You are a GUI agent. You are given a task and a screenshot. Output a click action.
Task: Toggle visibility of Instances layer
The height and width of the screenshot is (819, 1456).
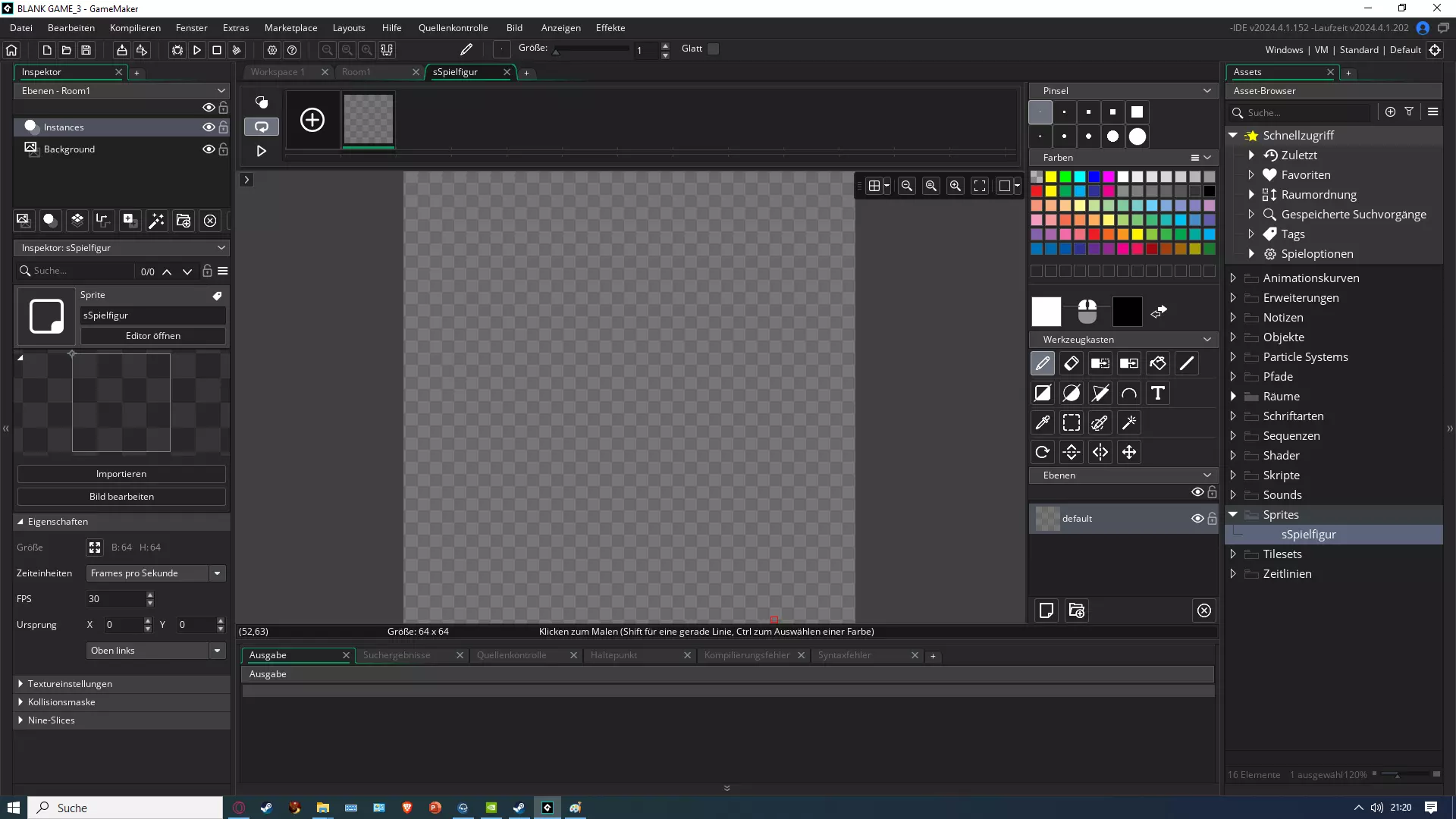pyautogui.click(x=209, y=127)
